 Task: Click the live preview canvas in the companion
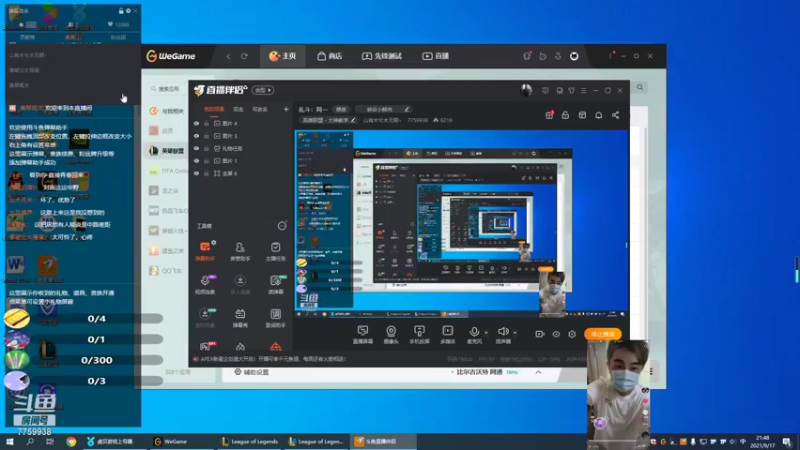click(462, 224)
